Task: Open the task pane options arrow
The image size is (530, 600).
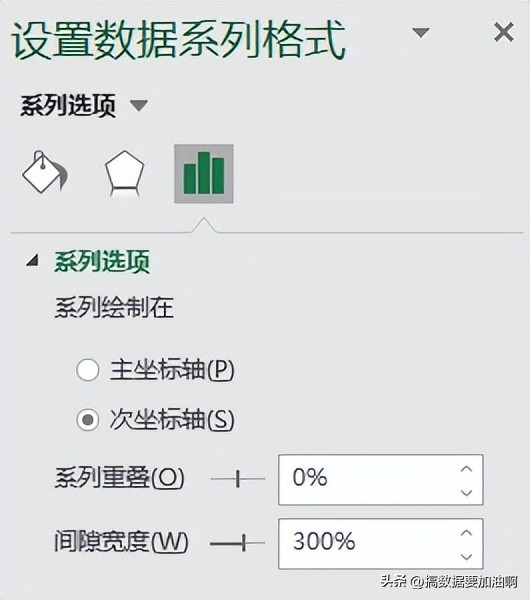Action: pos(421,33)
